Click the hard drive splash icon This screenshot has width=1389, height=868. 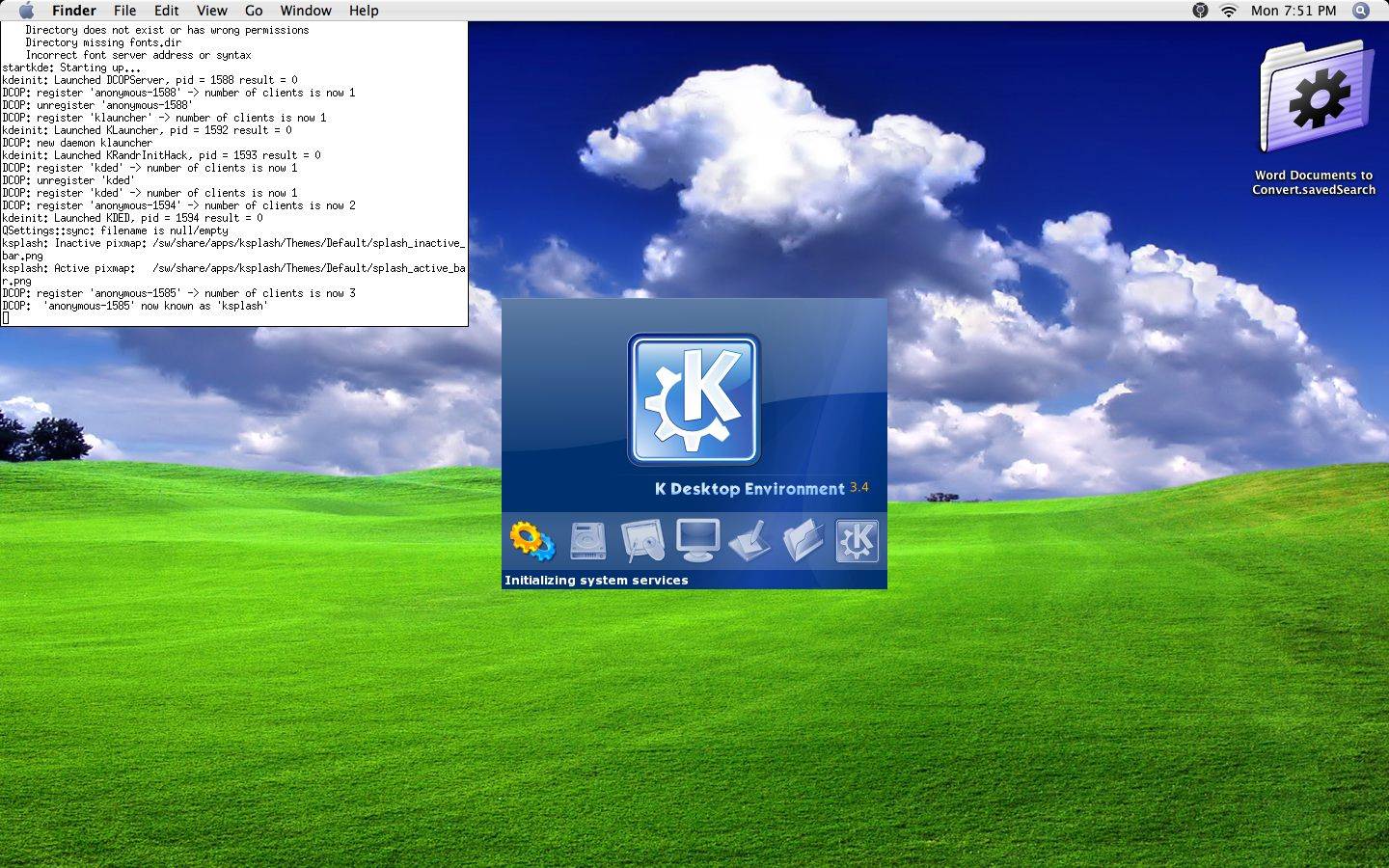[x=587, y=541]
